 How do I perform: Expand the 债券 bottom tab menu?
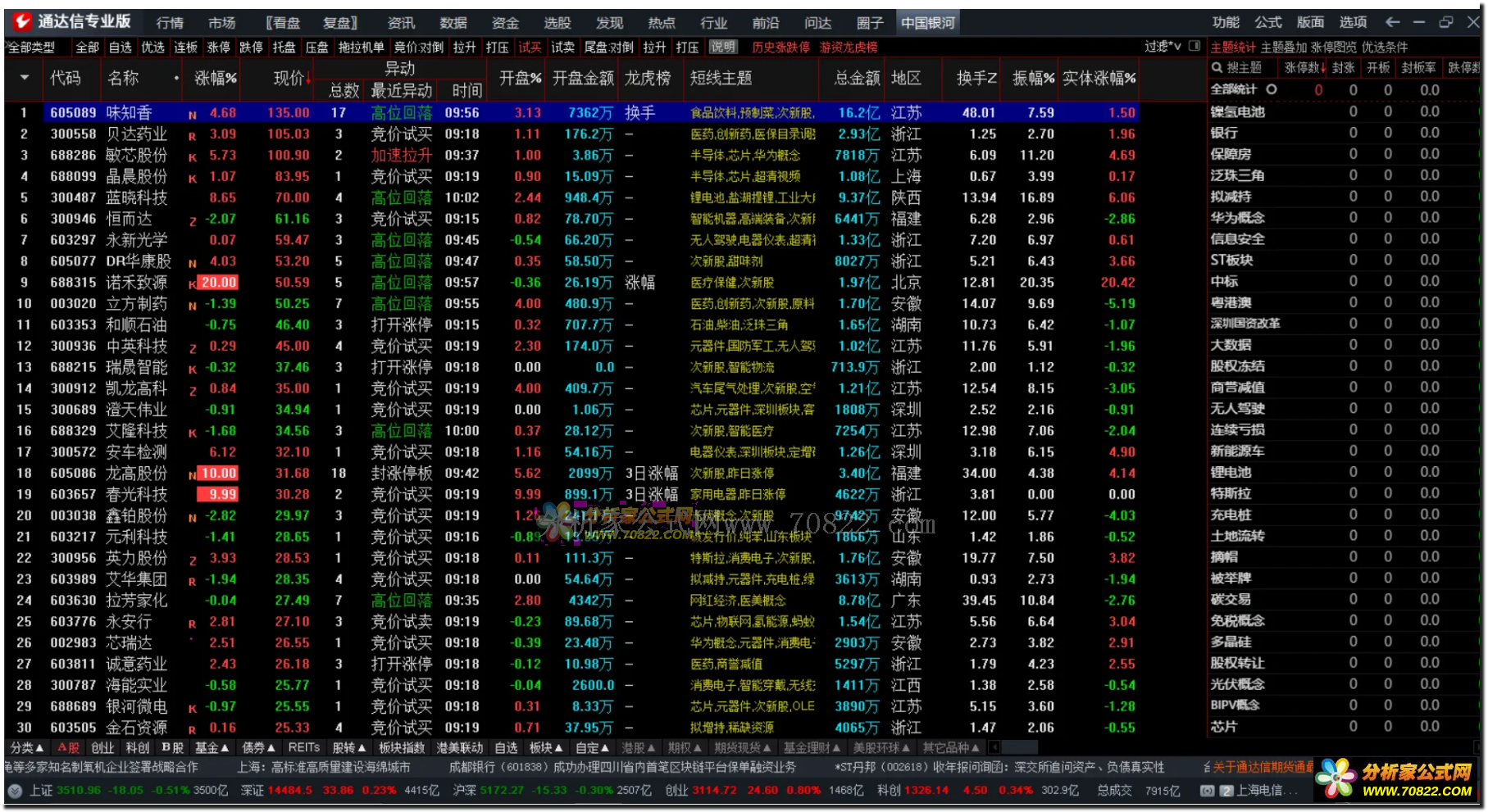259,747
